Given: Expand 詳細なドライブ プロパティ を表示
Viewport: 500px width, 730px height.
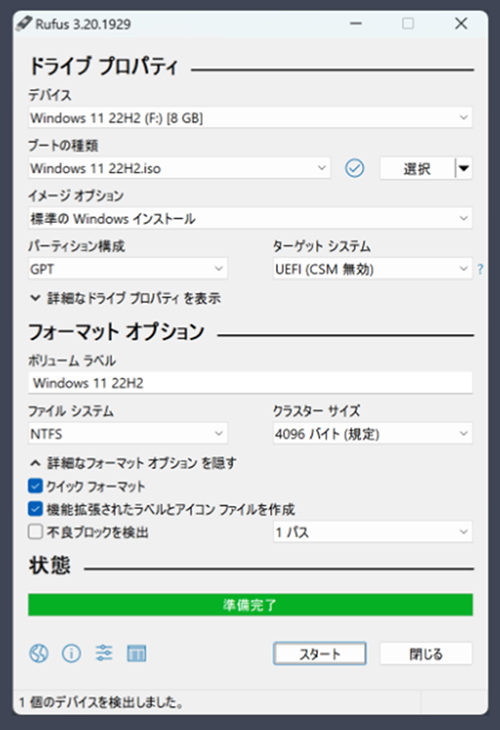Looking at the screenshot, I should point(125,298).
